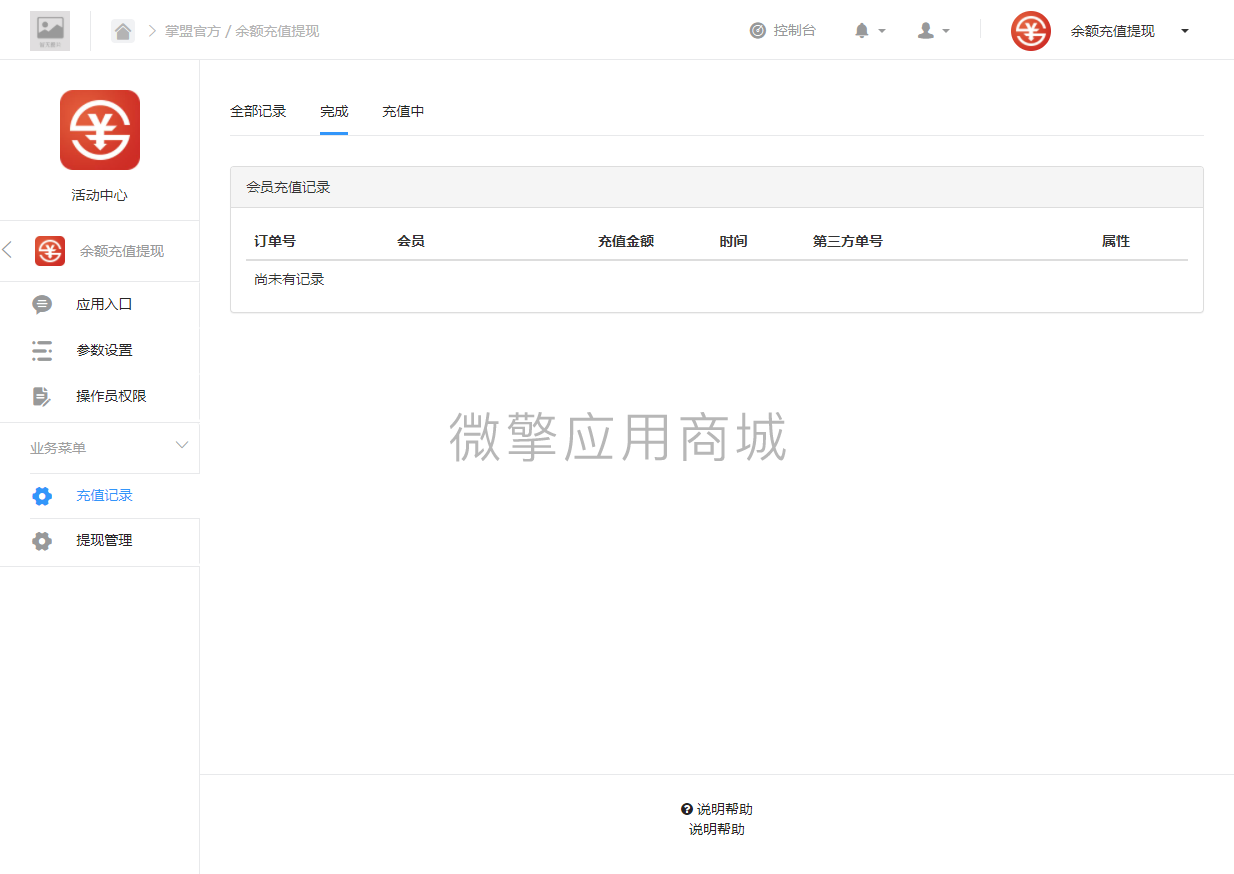
Task: Switch to the 全部记录 tab
Action: tap(258, 111)
